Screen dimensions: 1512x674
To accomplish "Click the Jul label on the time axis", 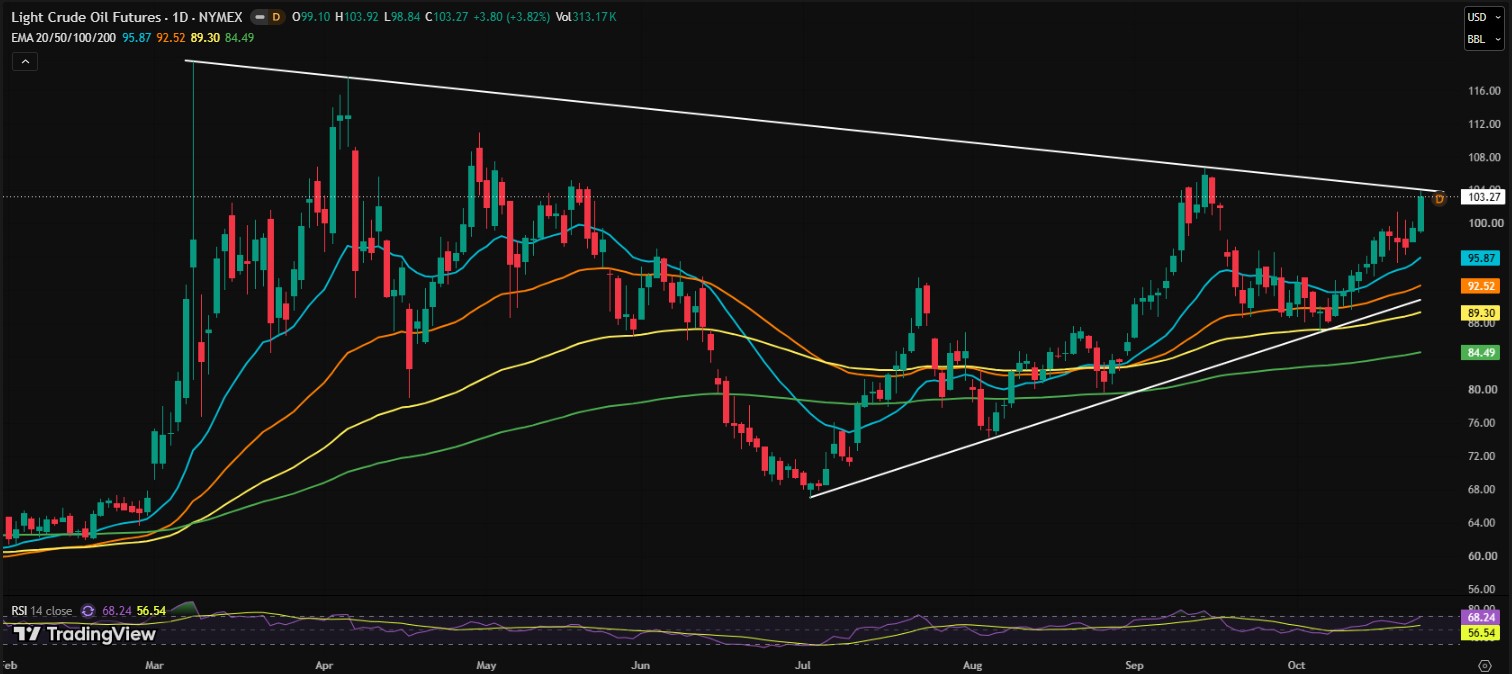I will 802,663.
